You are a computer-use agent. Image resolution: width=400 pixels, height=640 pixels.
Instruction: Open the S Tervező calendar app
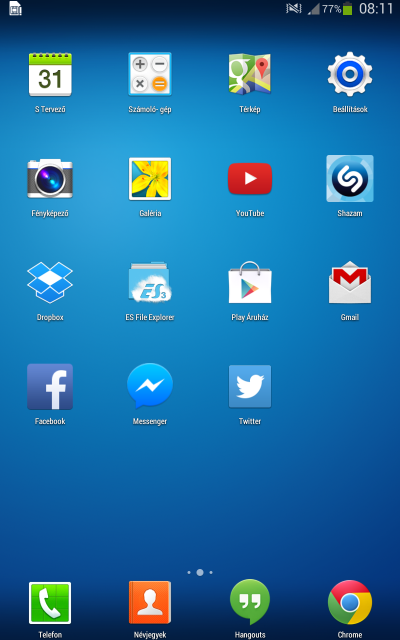(x=50, y=75)
